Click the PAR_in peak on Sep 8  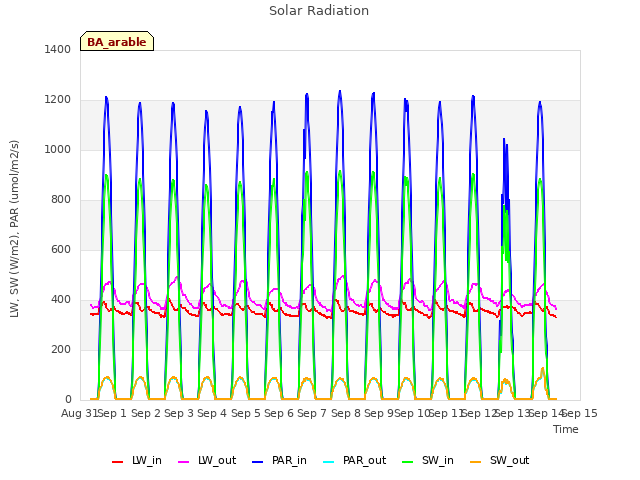tap(340, 92)
